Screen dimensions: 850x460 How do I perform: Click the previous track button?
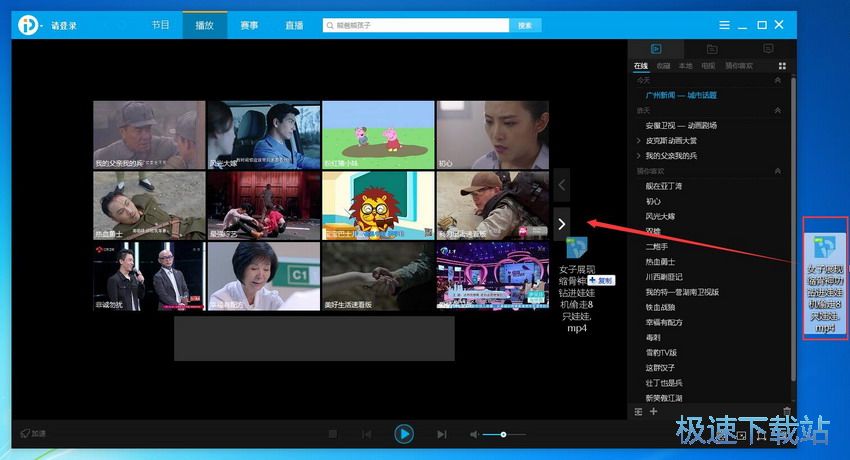[x=367, y=434]
